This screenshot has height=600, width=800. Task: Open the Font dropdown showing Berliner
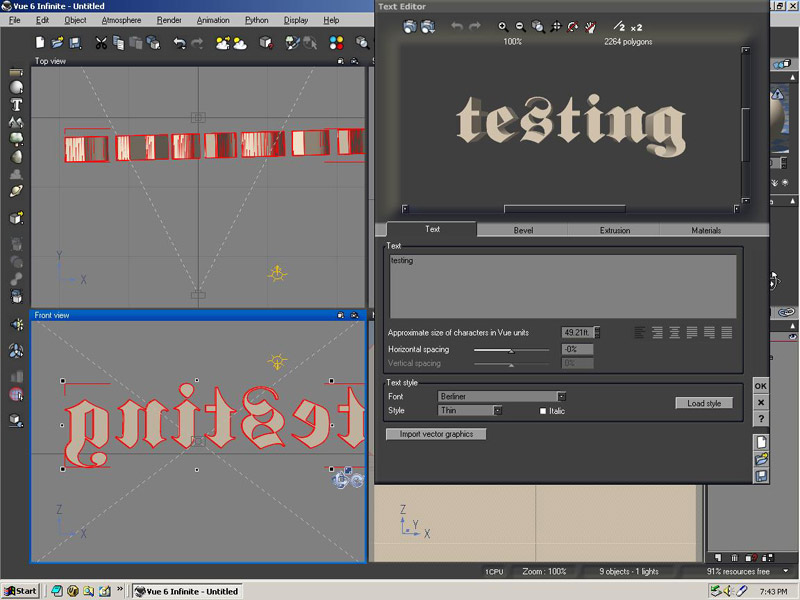562,397
